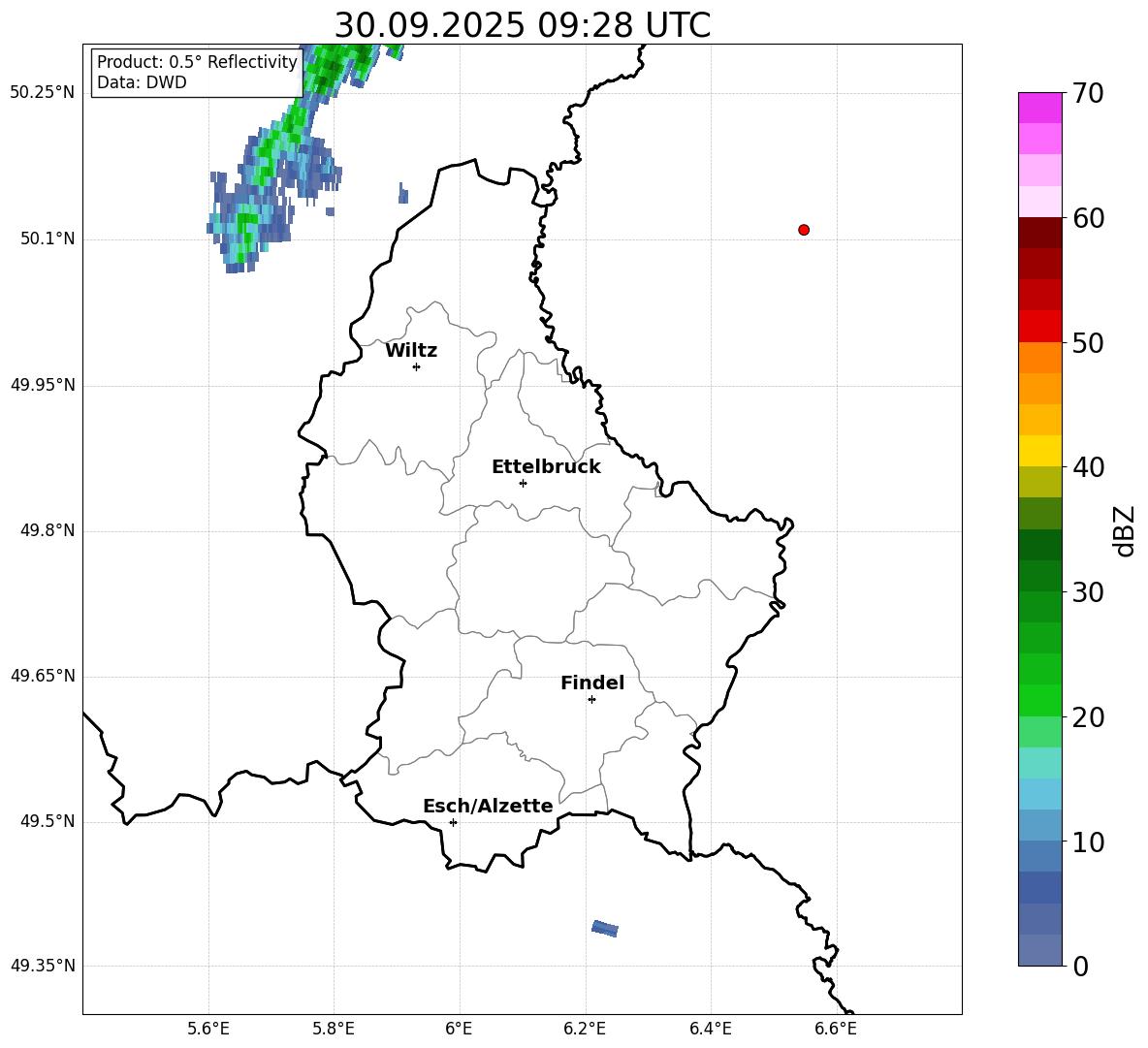This screenshot has width=1148, height=1048.
Task: Click latitude label 49.8°N
Action: [x=48, y=530]
